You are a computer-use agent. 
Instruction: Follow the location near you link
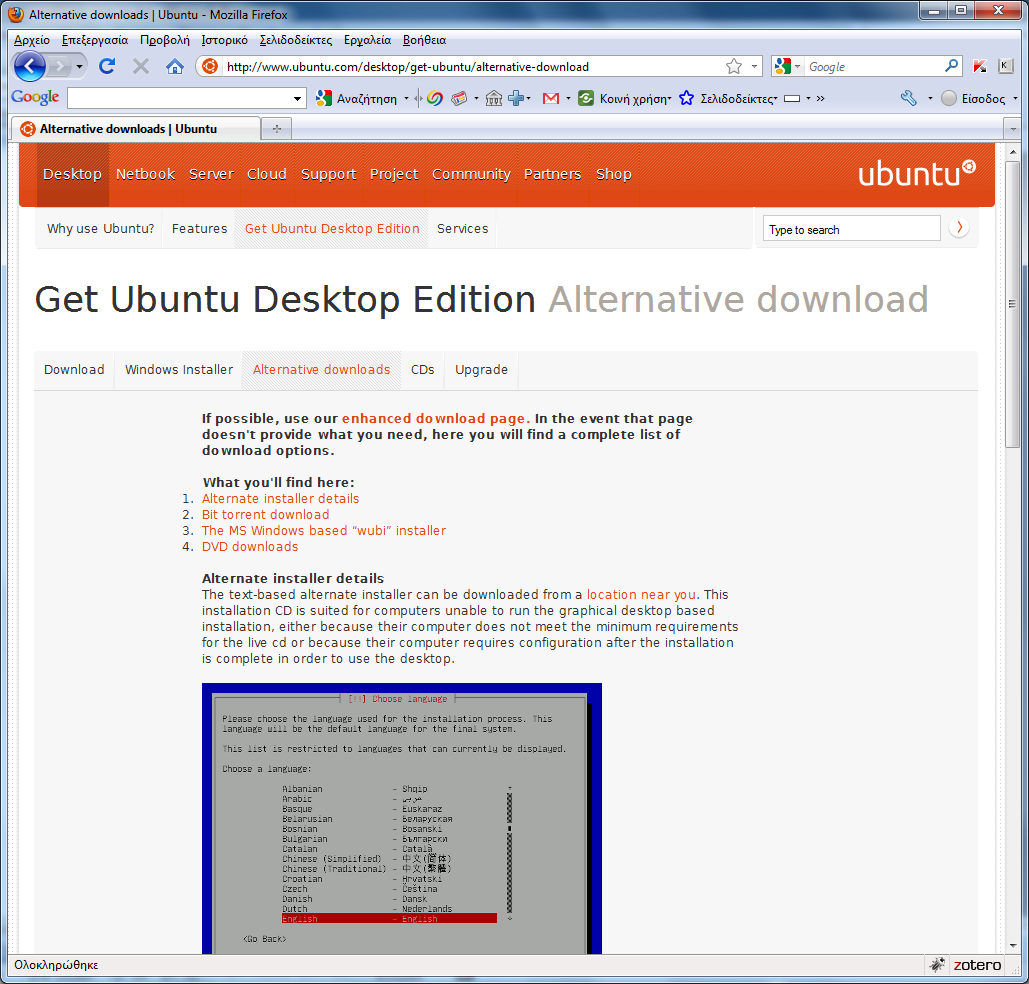click(641, 594)
